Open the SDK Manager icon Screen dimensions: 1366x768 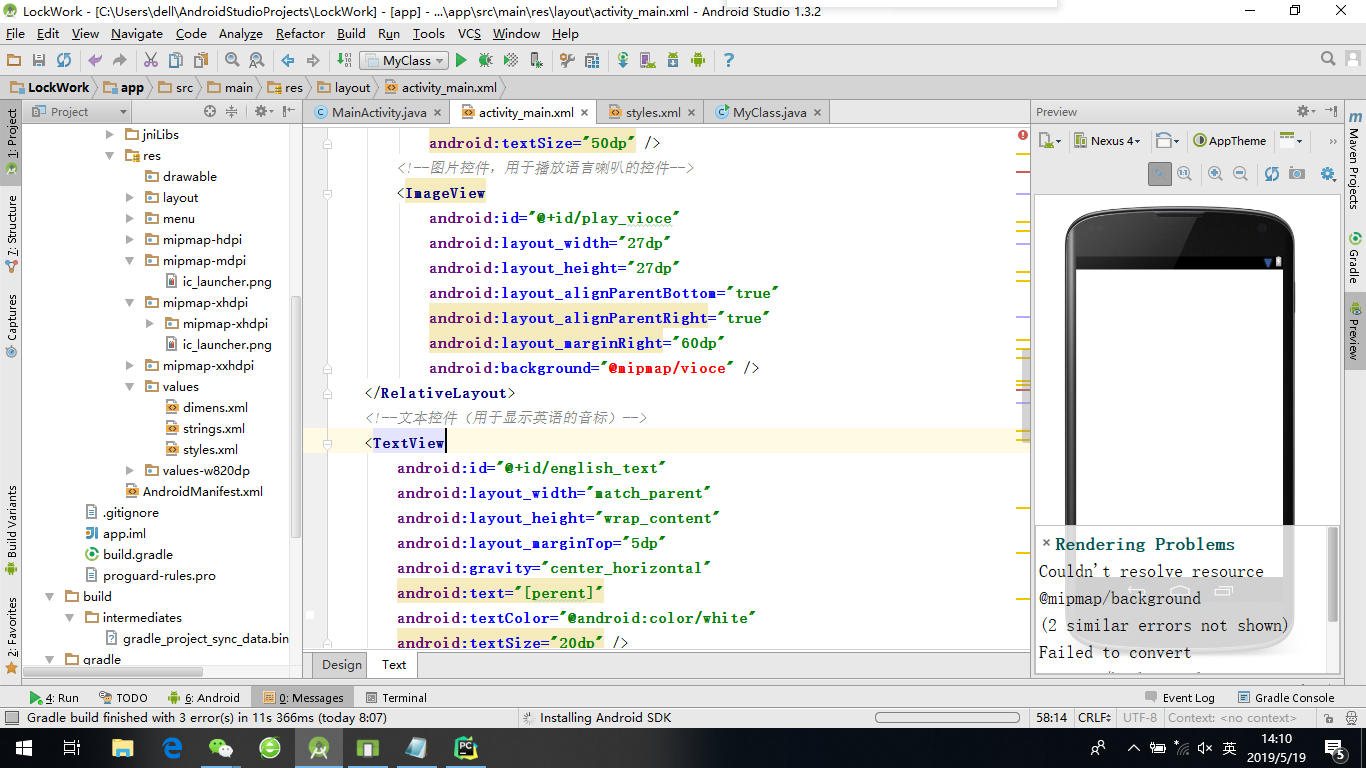[673, 60]
